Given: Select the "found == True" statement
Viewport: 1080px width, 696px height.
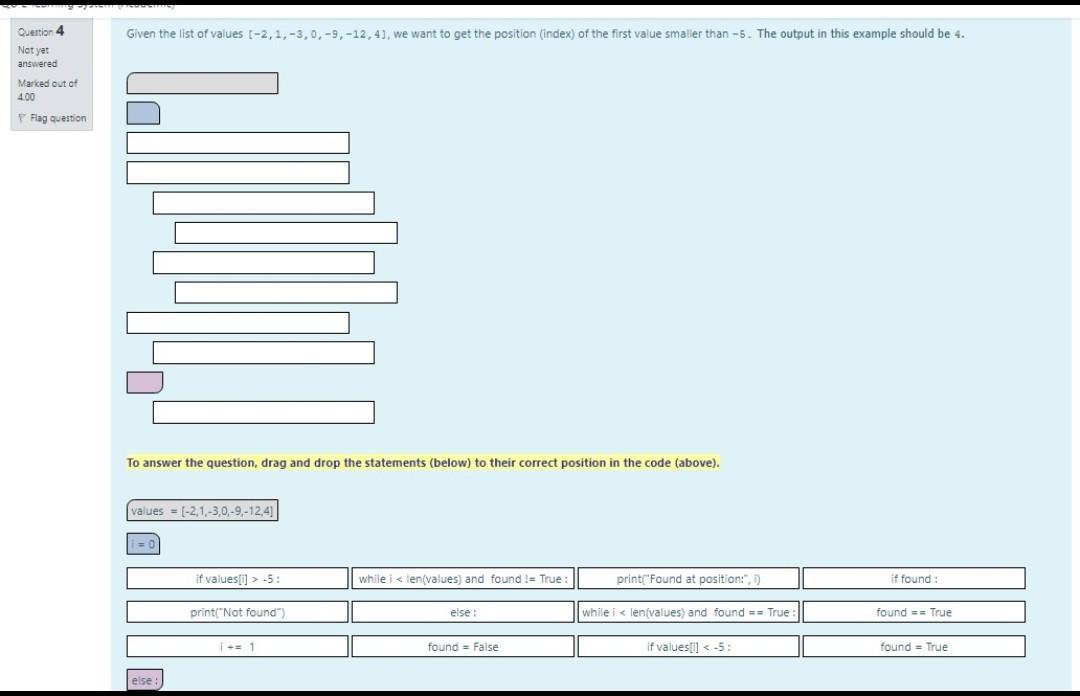Looking at the screenshot, I should (914, 612).
